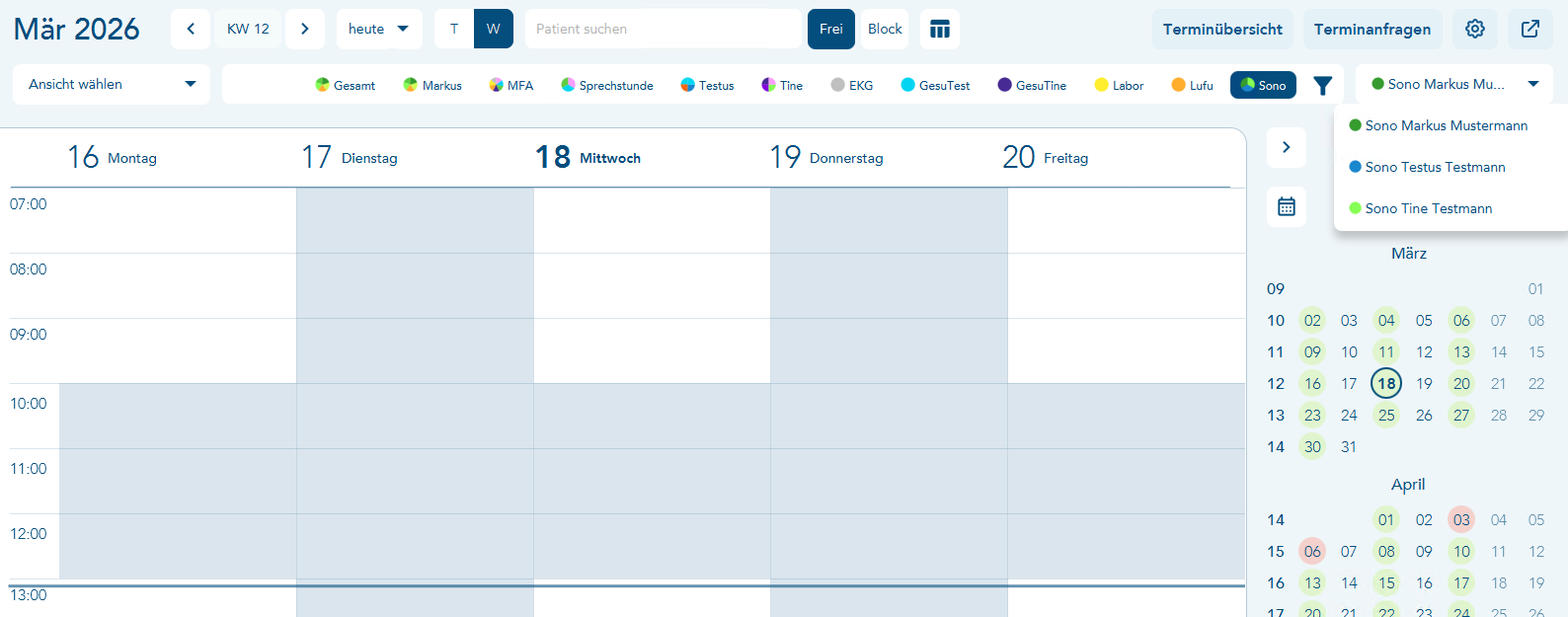This screenshot has height=617, width=1568.
Task: Click the Patient suchen search field
Action: click(x=663, y=30)
